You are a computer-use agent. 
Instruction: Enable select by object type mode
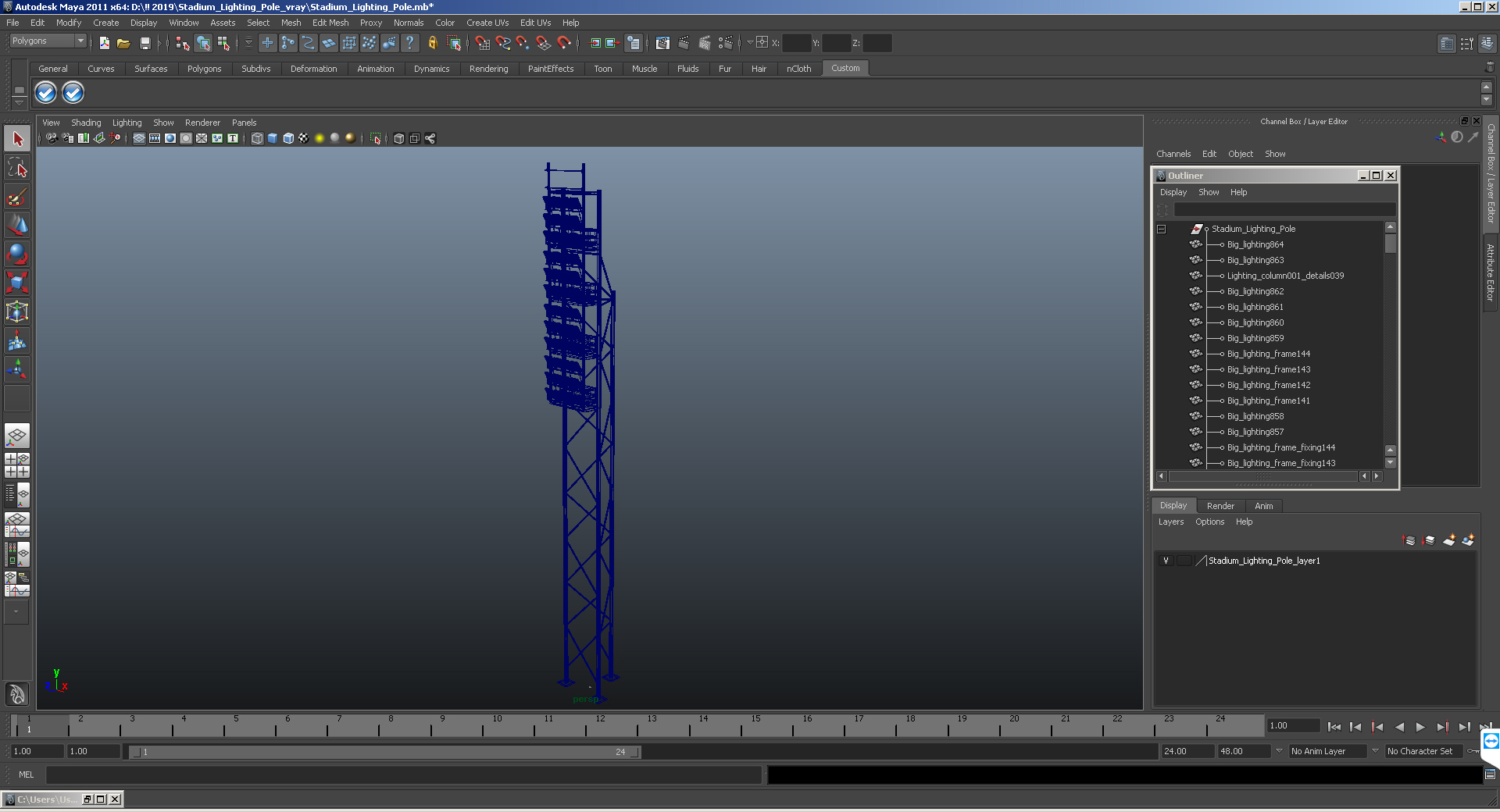click(x=203, y=43)
